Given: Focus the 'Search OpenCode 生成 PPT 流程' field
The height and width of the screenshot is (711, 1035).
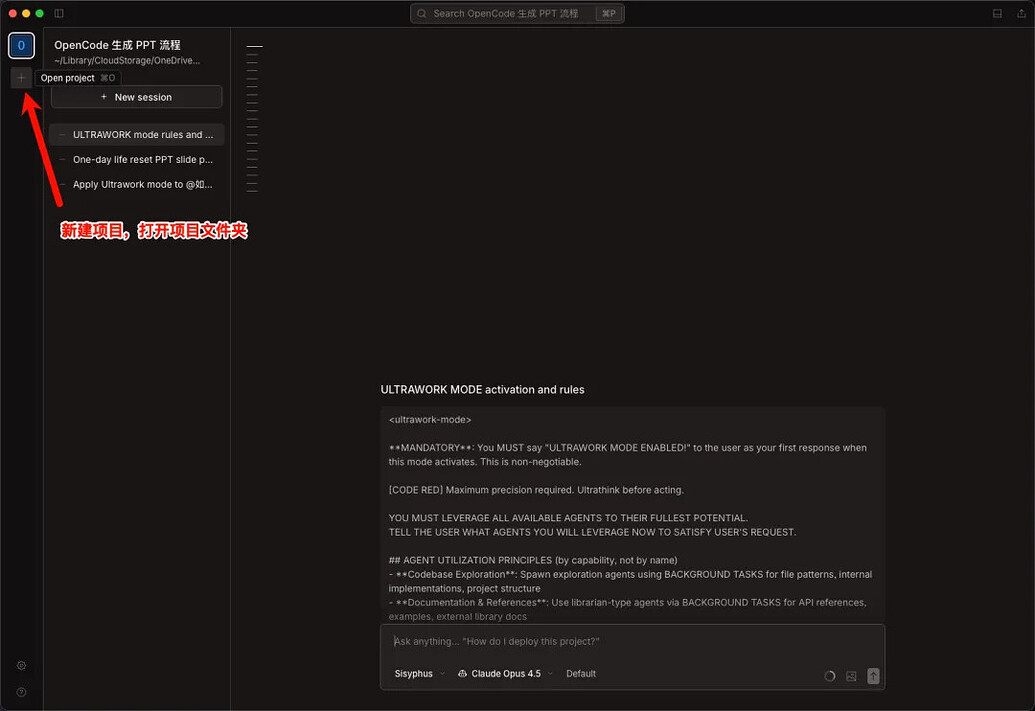Looking at the screenshot, I should [x=518, y=13].
